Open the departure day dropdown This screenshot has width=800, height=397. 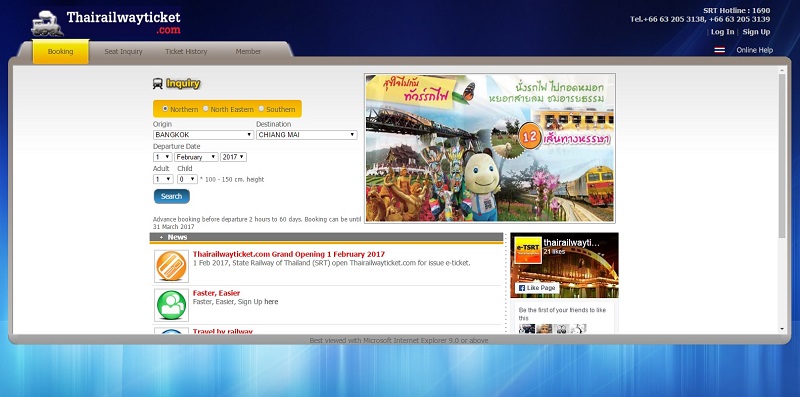[163, 157]
